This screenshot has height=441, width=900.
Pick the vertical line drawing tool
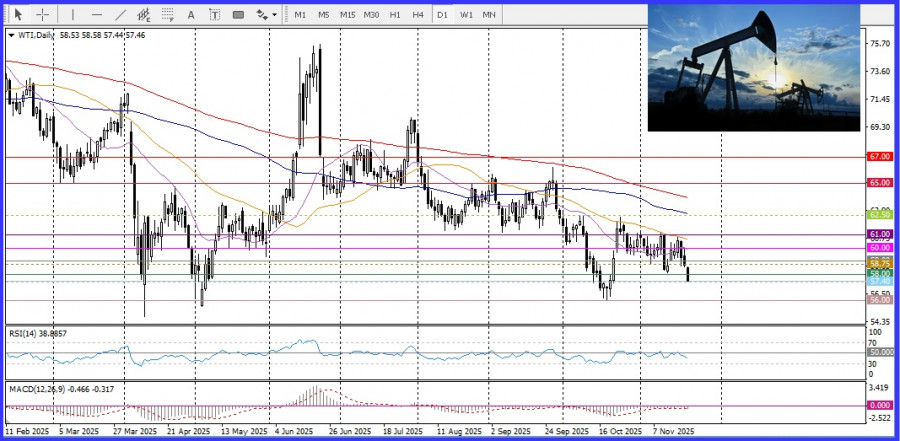click(72, 15)
